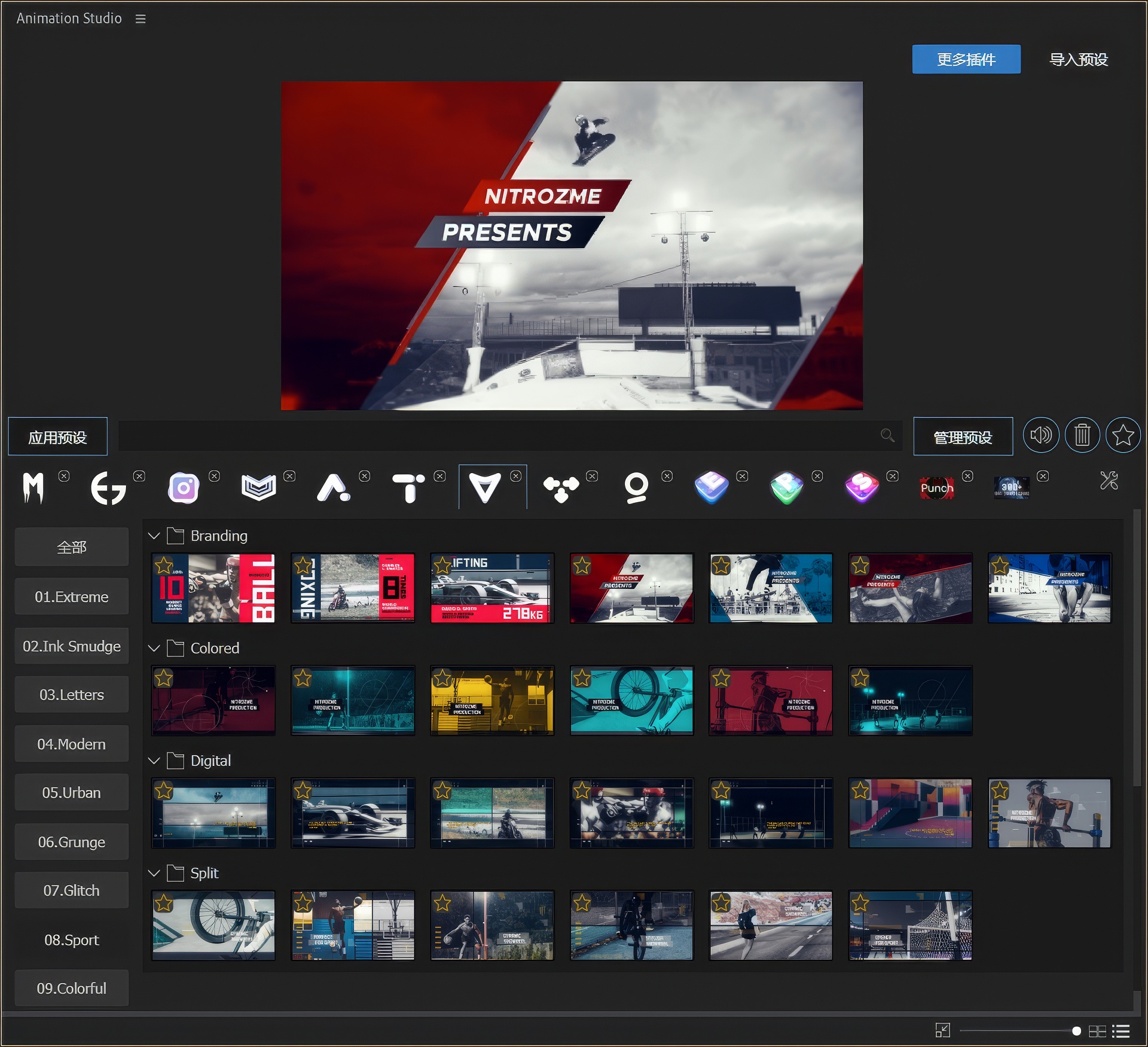The height and width of the screenshot is (1047, 1148).
Task: Click the trash delete preset icon
Action: click(1082, 435)
